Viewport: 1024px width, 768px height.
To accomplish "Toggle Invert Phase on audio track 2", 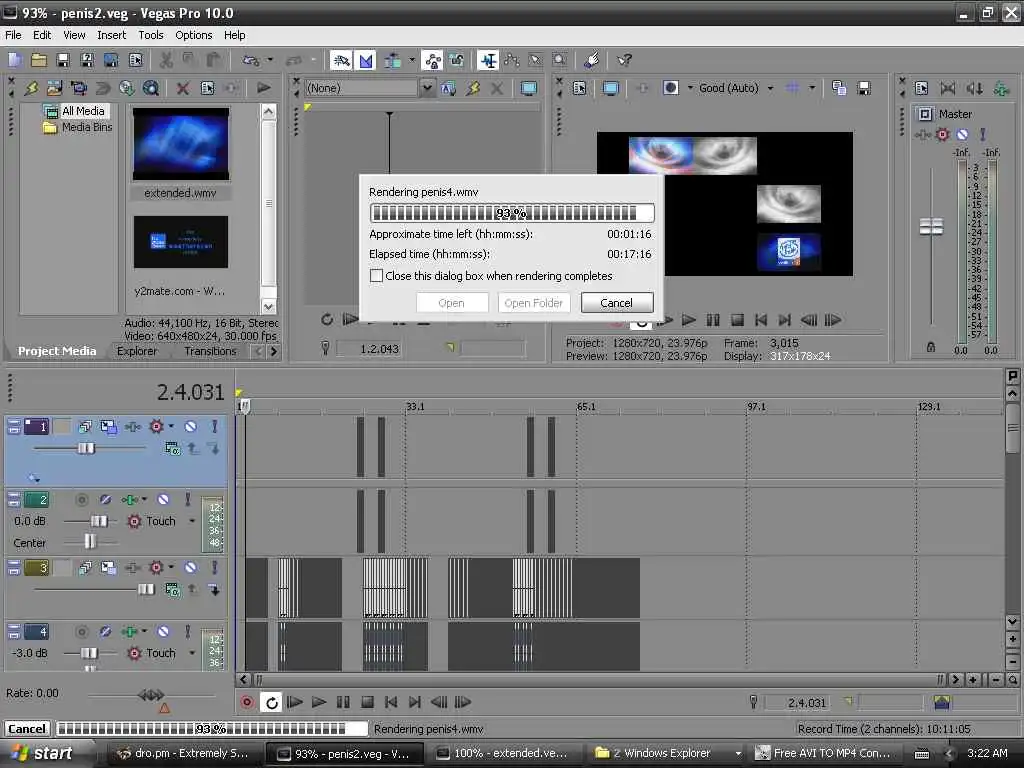I will click(105, 500).
